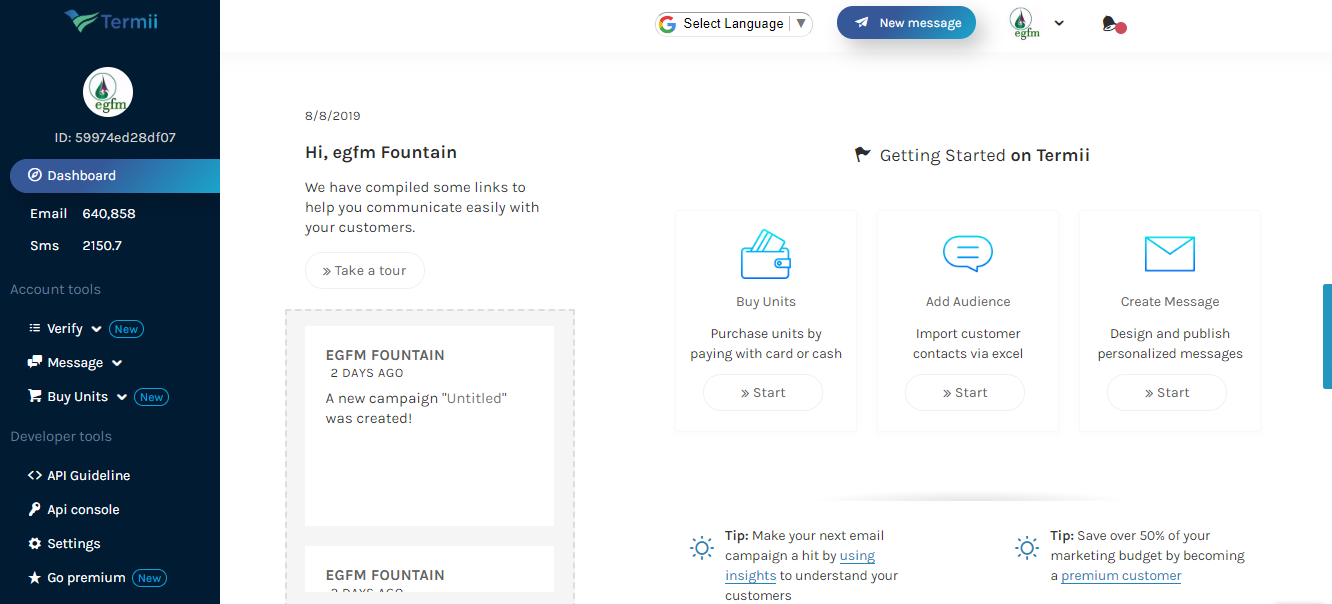Click the New message button
Screen dimensions: 1332x604
[x=906, y=23]
